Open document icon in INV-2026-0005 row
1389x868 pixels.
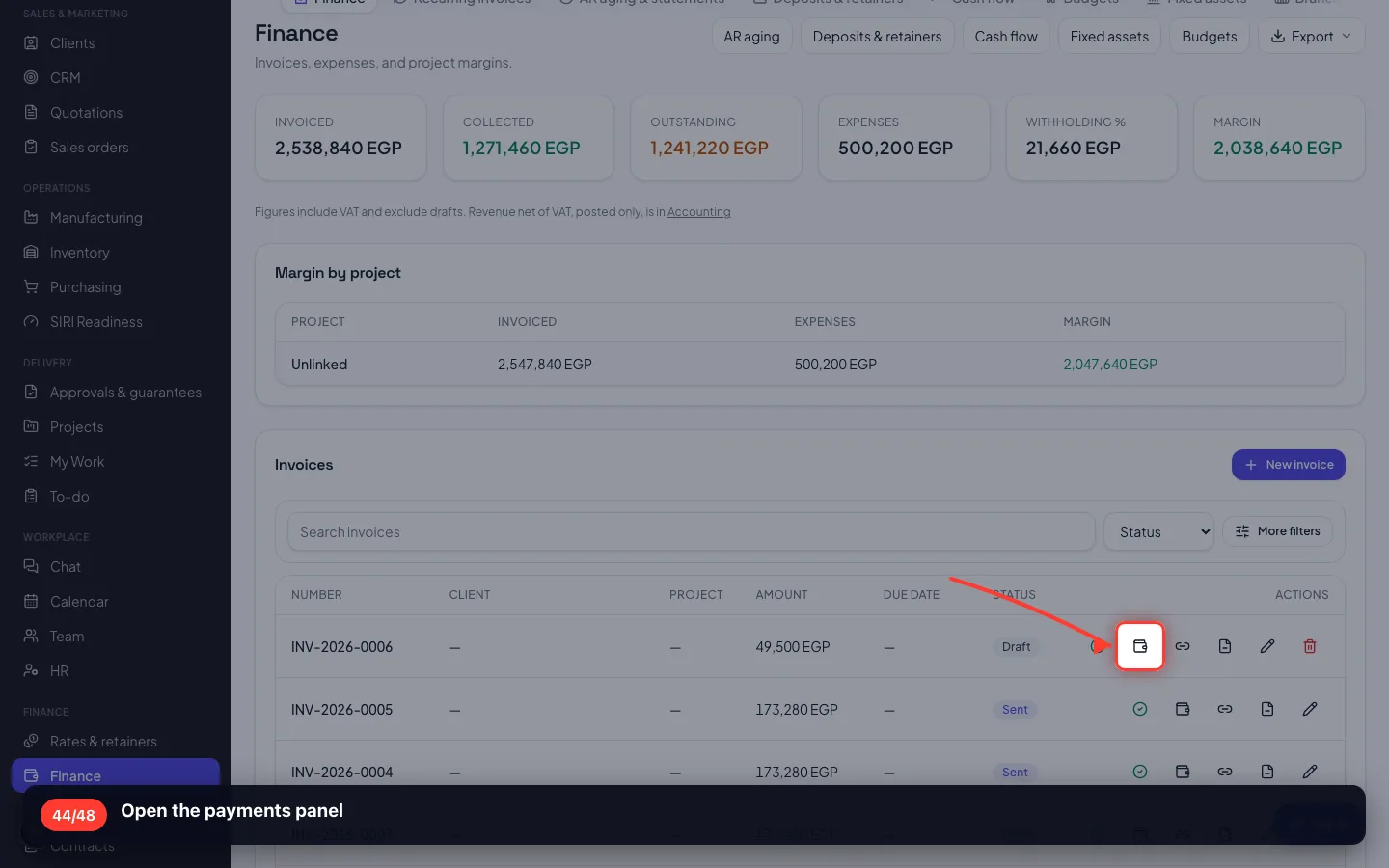click(1267, 709)
